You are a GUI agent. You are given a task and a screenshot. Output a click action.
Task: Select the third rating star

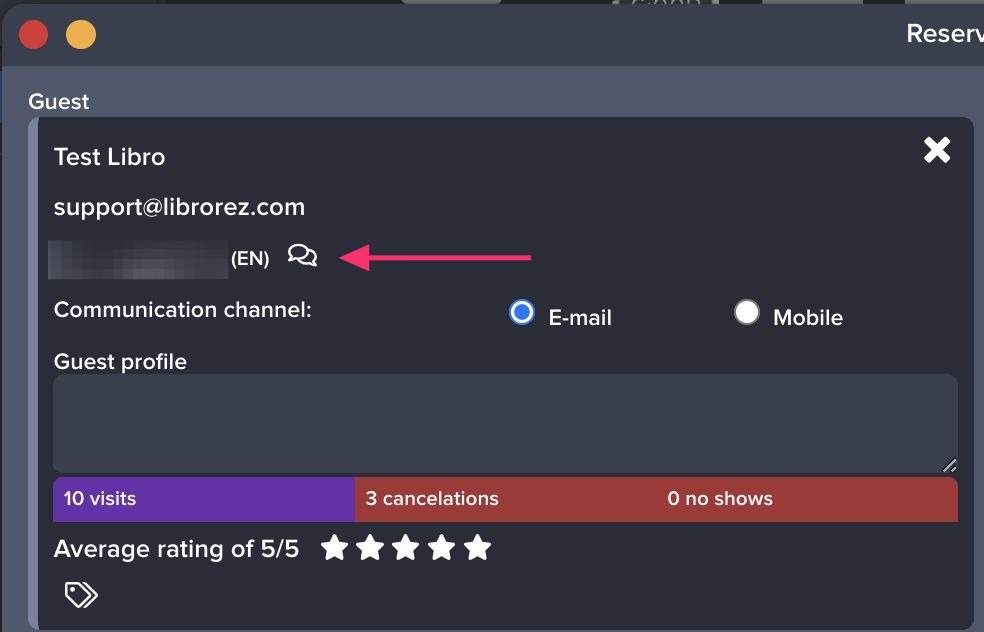point(406,548)
